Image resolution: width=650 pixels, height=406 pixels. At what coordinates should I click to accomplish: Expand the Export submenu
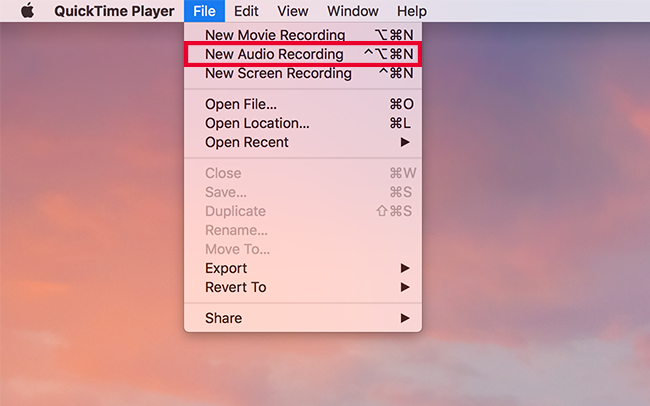(x=226, y=268)
